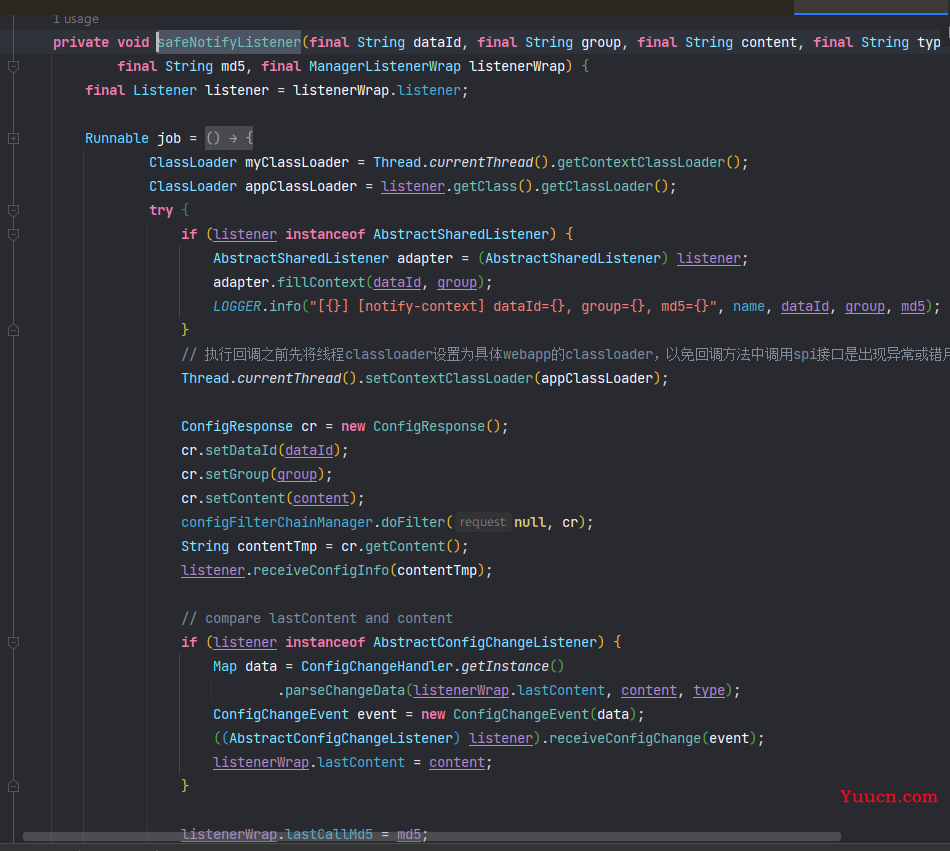Click the receiveConfigInfo method call
This screenshot has width=950, height=851.
[x=321, y=571]
